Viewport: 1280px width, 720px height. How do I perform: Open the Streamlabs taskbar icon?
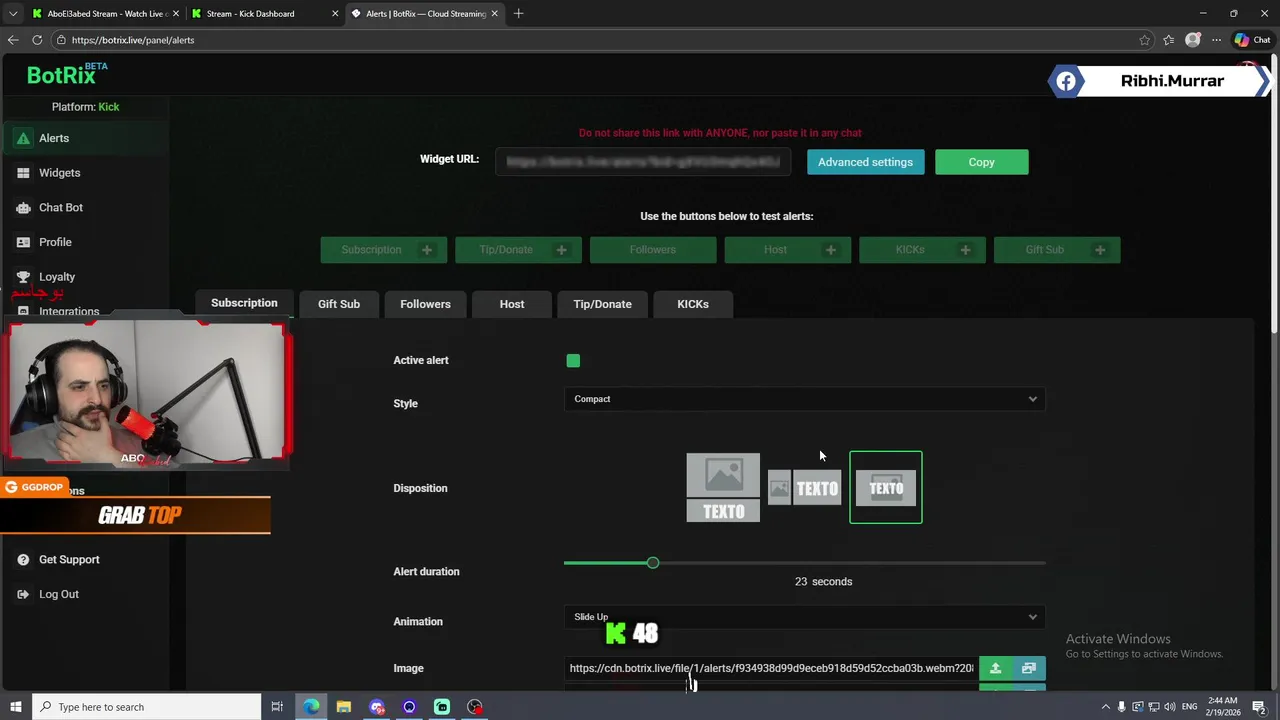442,707
